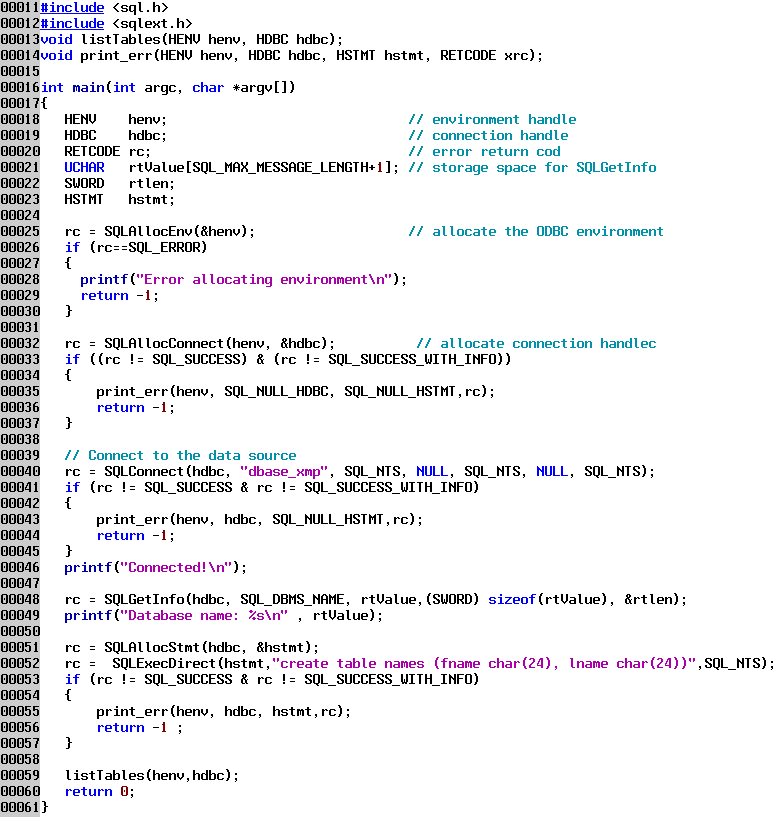The image size is (778, 817).
Task: Click the 'SQLGetInfo' function call
Action: click(144, 600)
